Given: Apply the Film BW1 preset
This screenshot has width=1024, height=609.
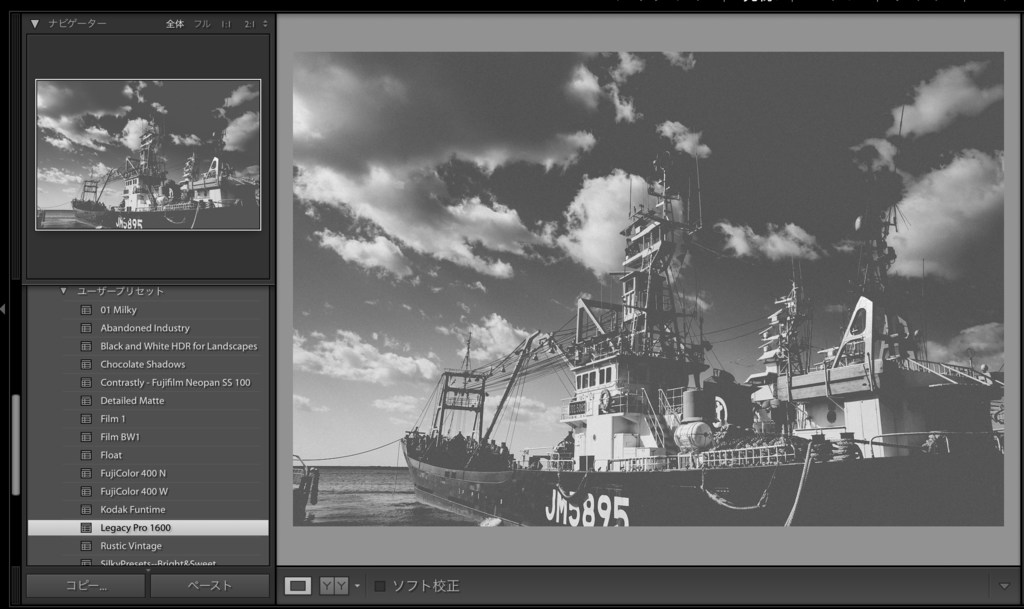Looking at the screenshot, I should tap(120, 437).
